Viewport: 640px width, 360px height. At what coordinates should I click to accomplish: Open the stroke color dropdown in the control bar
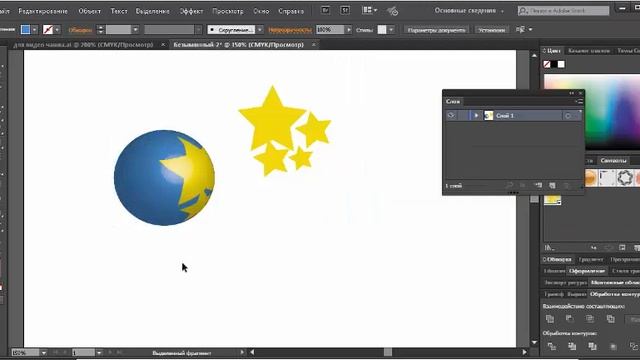(57, 30)
